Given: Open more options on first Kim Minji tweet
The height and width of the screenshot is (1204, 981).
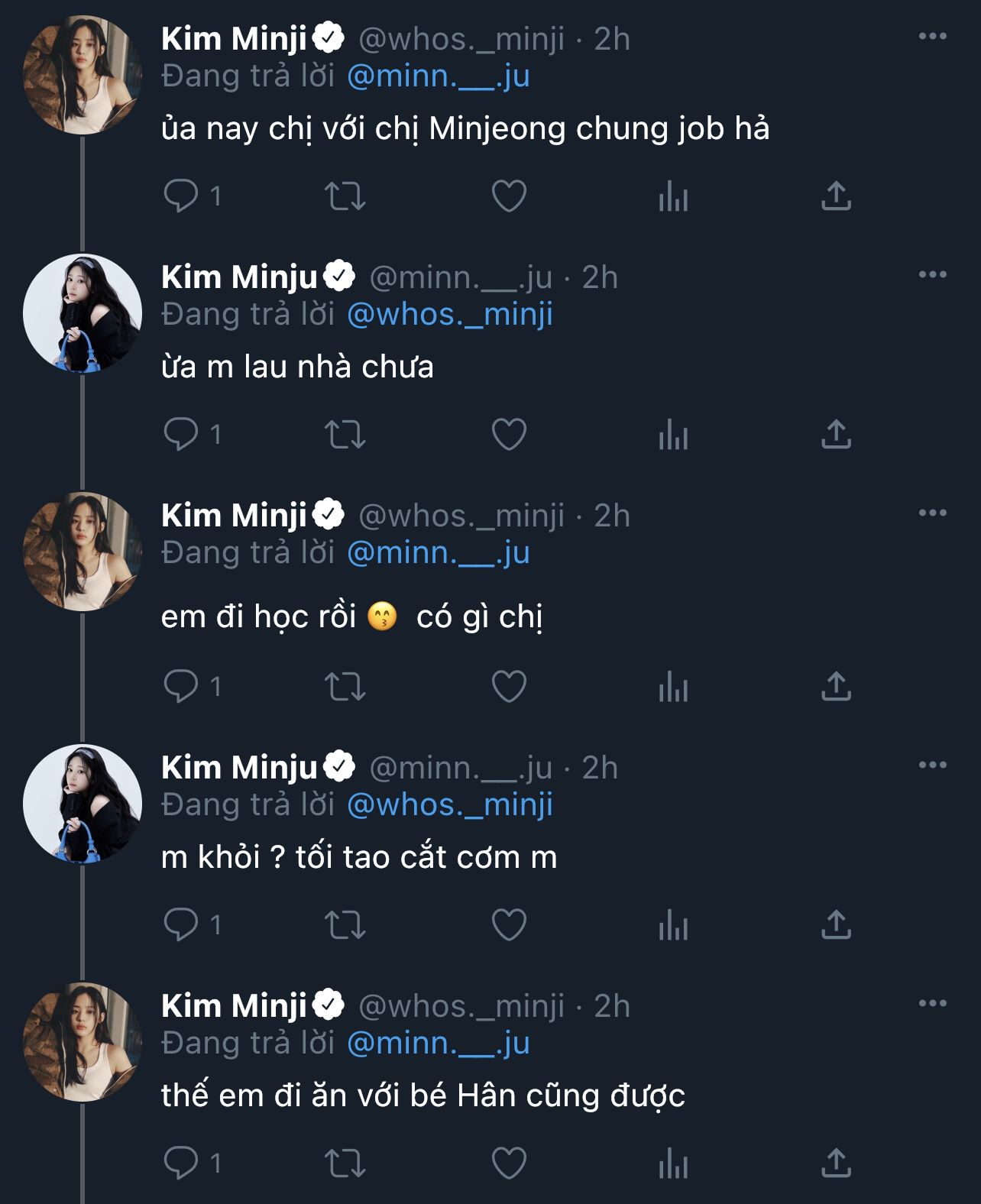Looking at the screenshot, I should [x=932, y=37].
